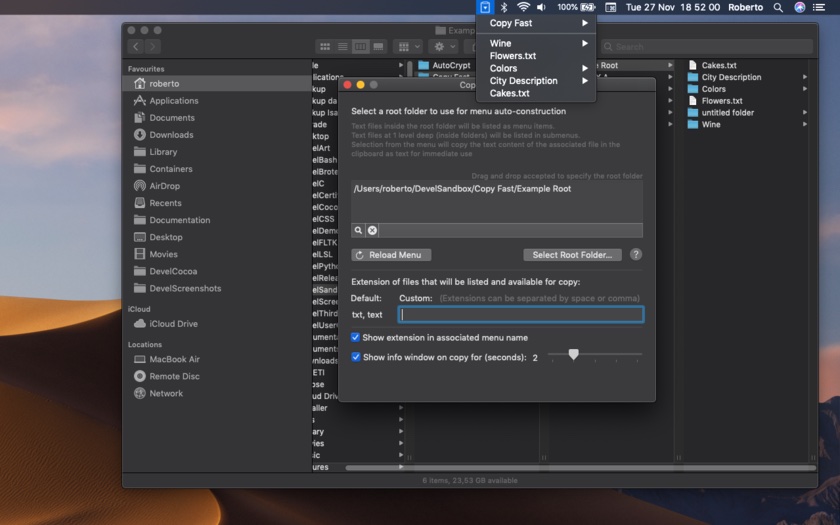This screenshot has height=525, width=840.
Task: Click the Custom extensions text field
Action: (x=521, y=314)
